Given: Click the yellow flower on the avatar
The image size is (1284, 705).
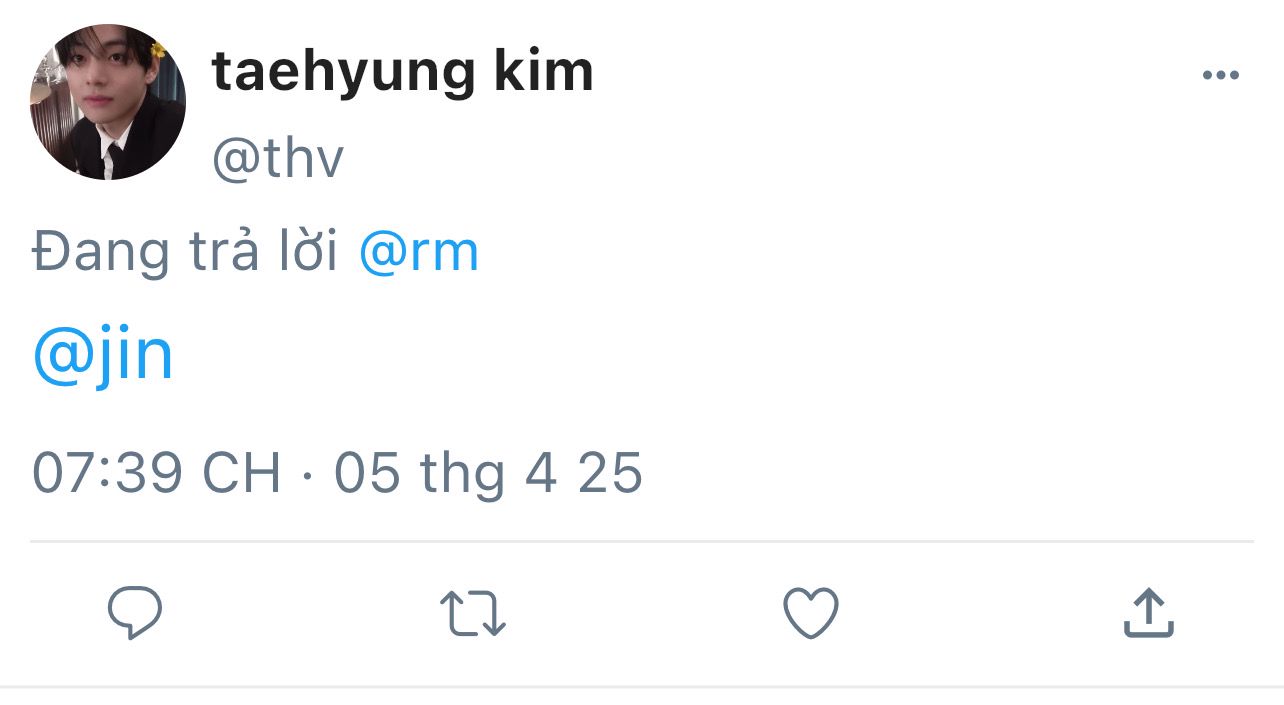Looking at the screenshot, I should point(157,50).
